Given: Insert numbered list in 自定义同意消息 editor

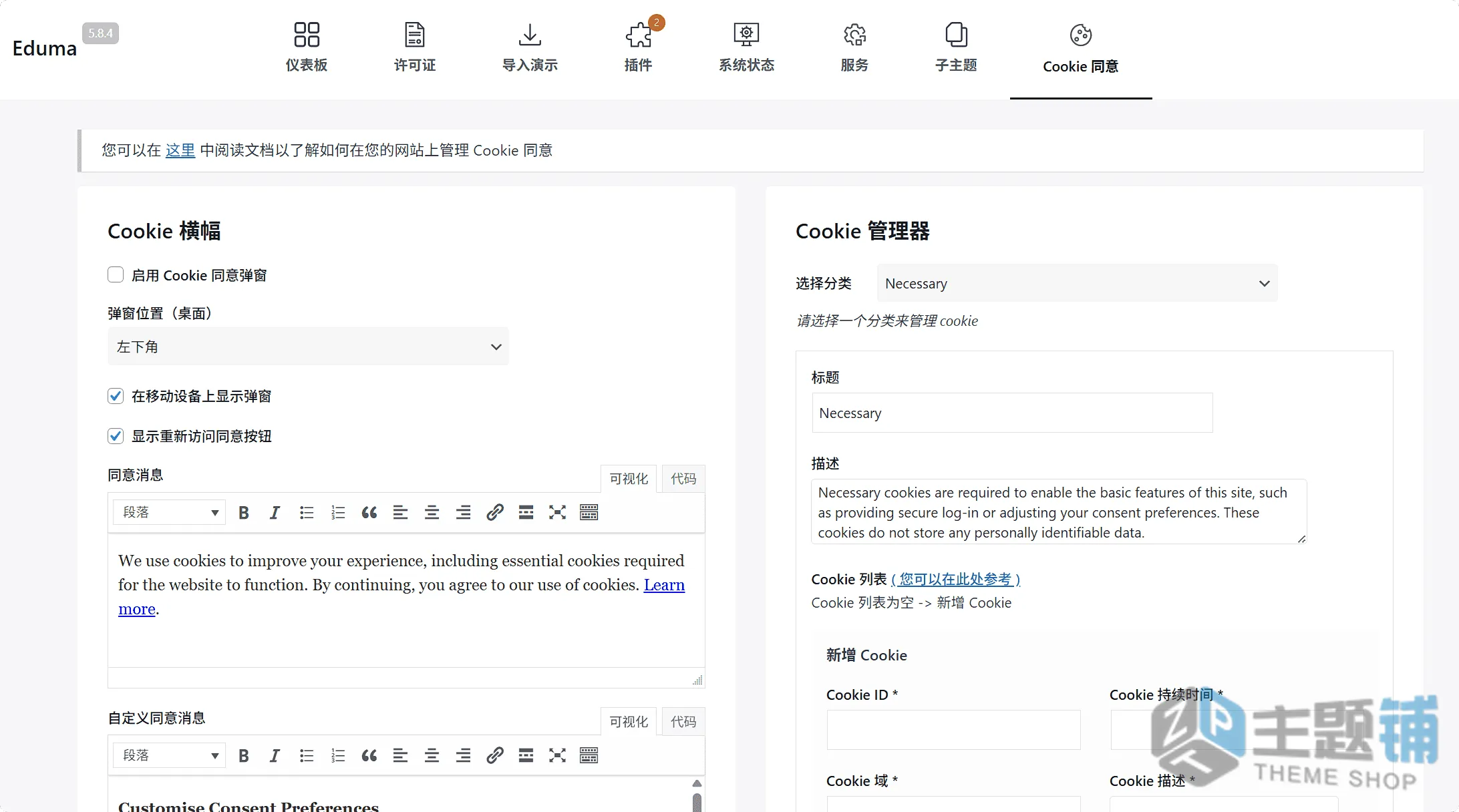Looking at the screenshot, I should 338,755.
